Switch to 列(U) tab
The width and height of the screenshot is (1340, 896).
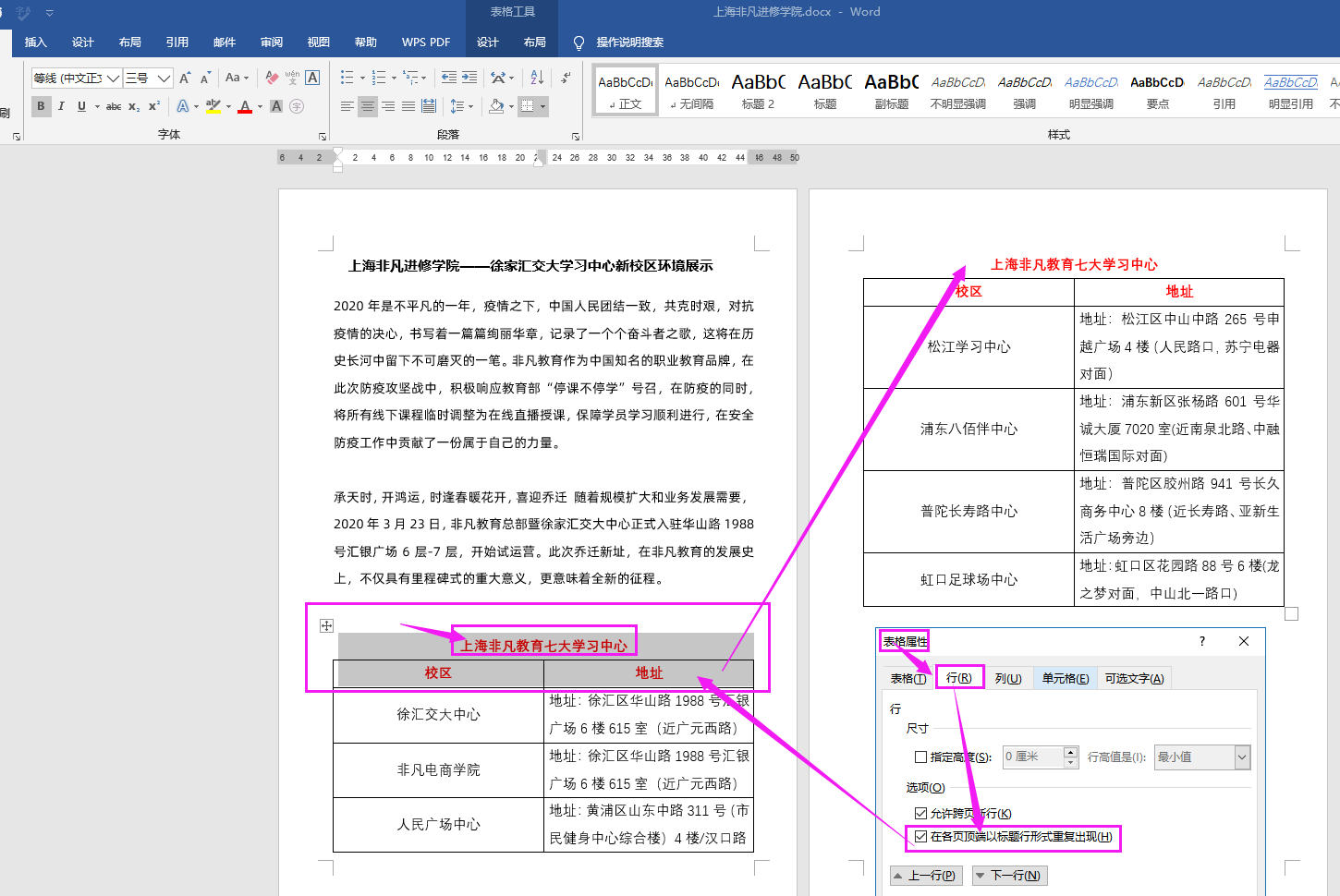click(x=1008, y=678)
